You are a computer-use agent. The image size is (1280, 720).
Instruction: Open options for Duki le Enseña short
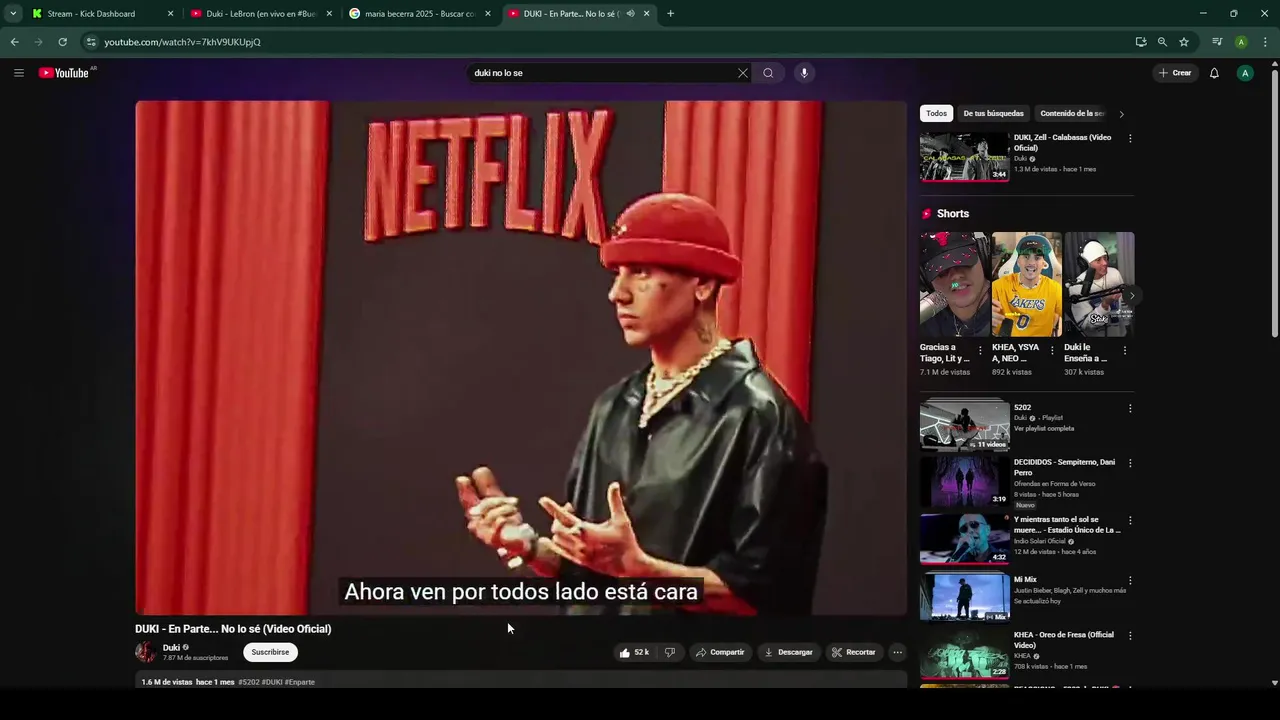pyautogui.click(x=1125, y=351)
